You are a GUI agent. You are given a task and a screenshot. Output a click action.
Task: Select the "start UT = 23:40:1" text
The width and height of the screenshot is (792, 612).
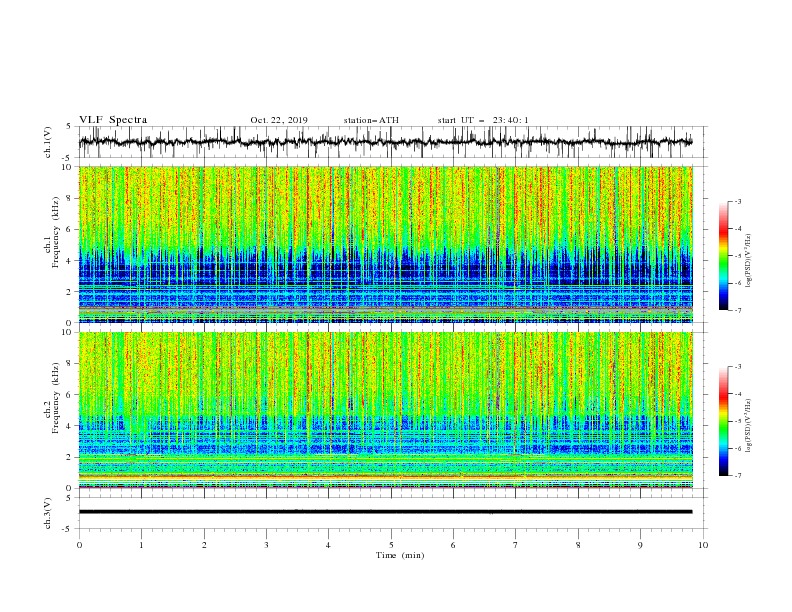pyautogui.click(x=483, y=120)
